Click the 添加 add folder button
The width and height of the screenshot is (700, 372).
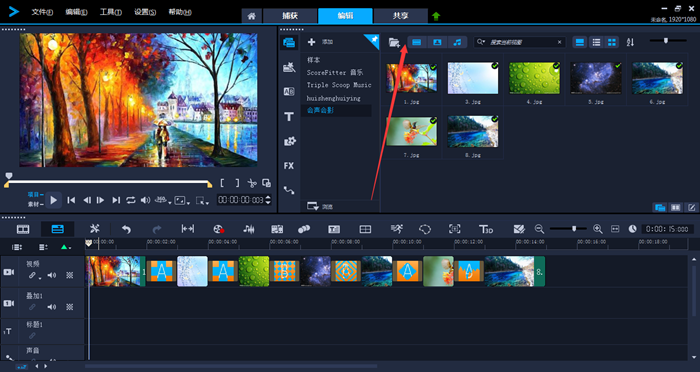point(321,42)
